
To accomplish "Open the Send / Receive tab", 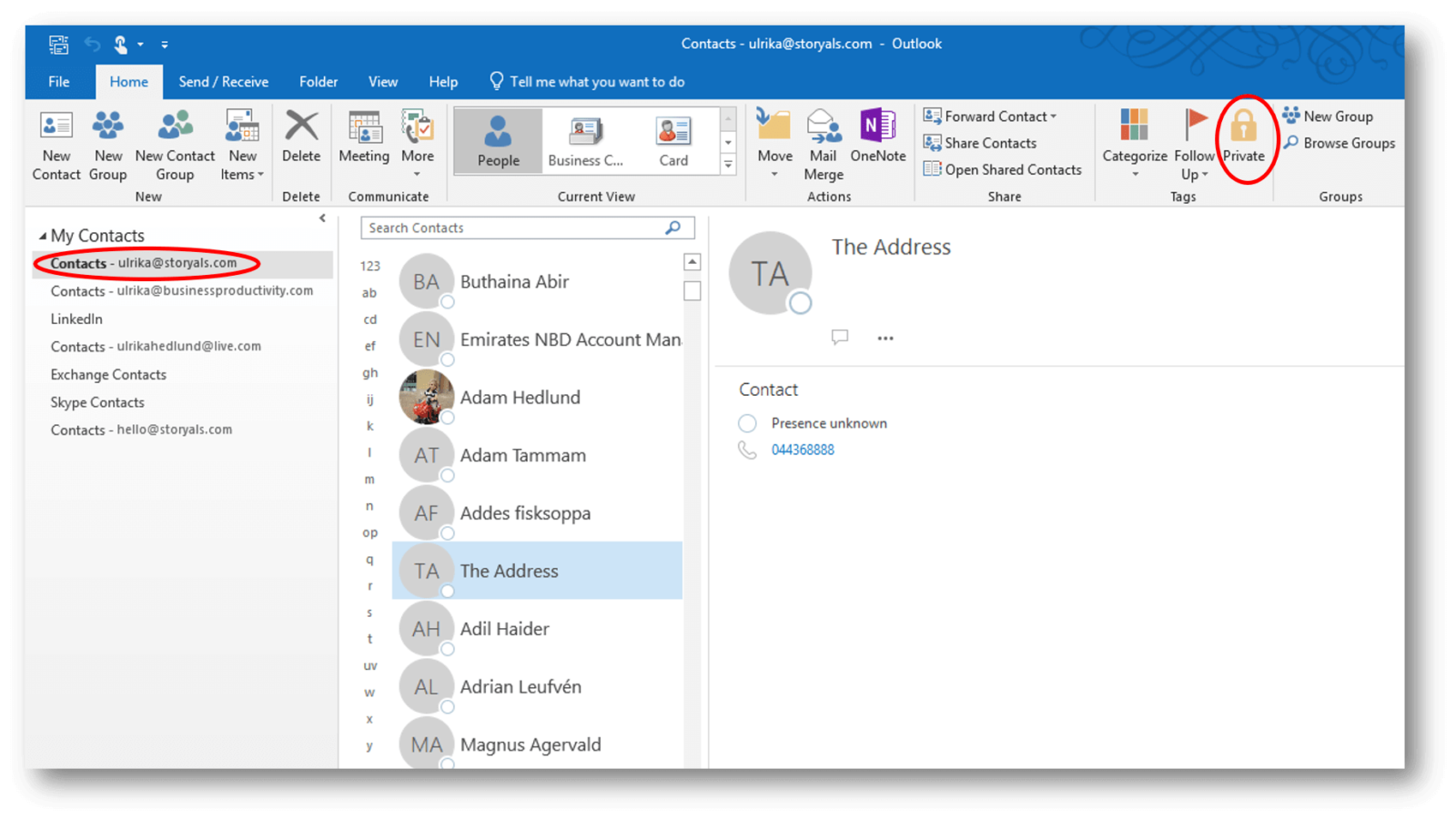I will pos(223,82).
